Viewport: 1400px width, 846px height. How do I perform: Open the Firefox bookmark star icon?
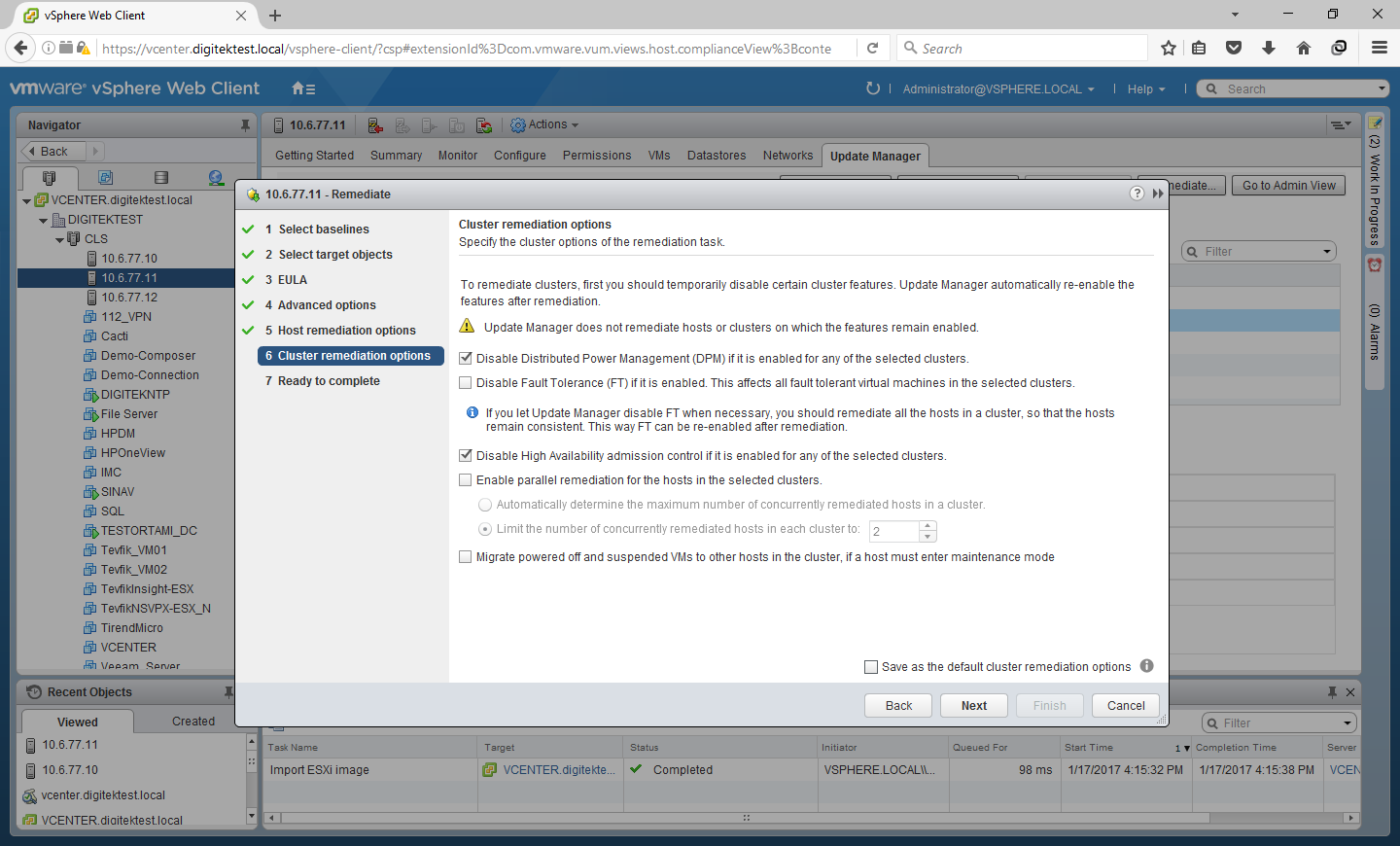click(x=1169, y=49)
